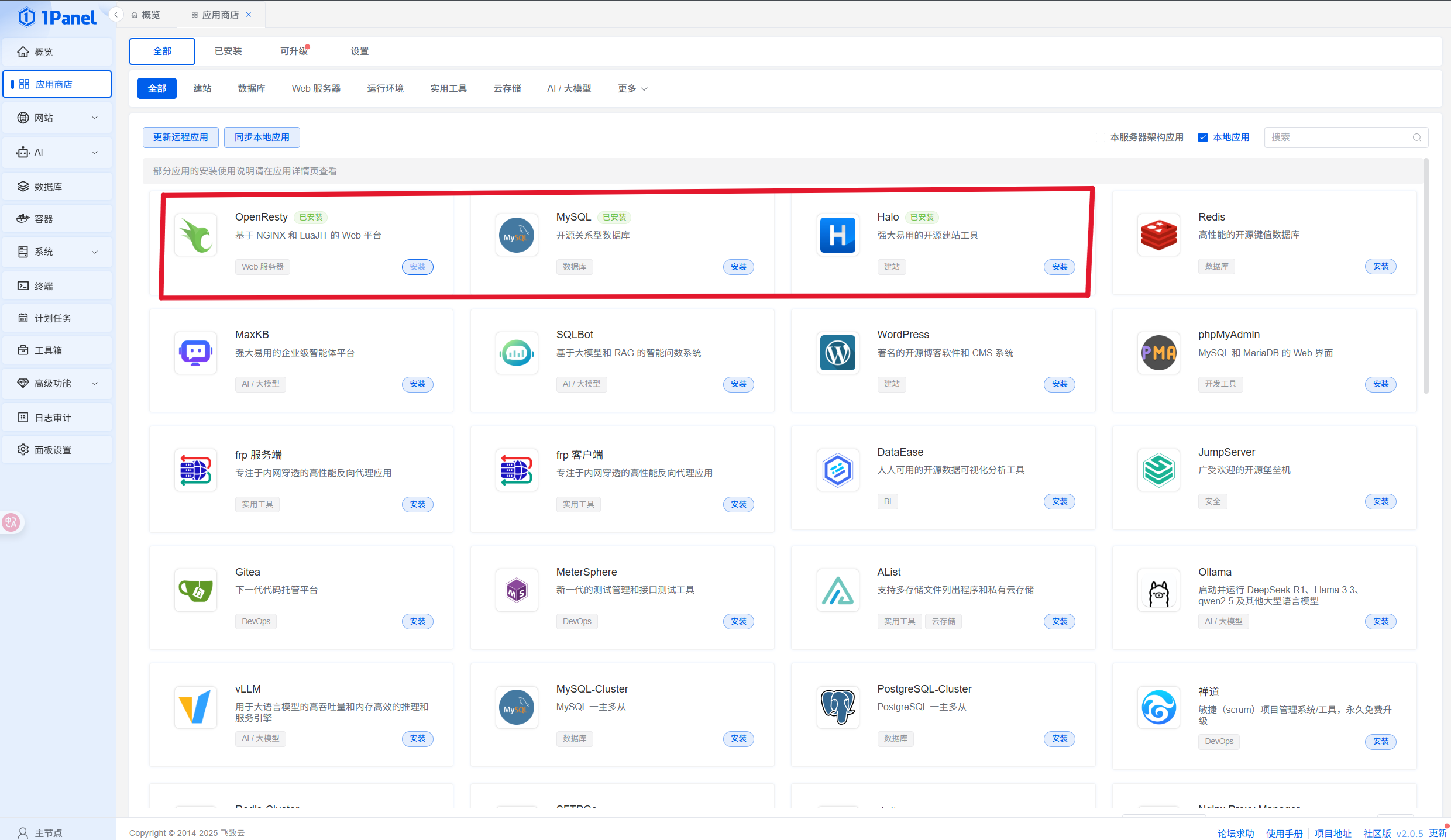The width and height of the screenshot is (1451, 840).
Task: Open the 更多 category dropdown
Action: (x=632, y=88)
